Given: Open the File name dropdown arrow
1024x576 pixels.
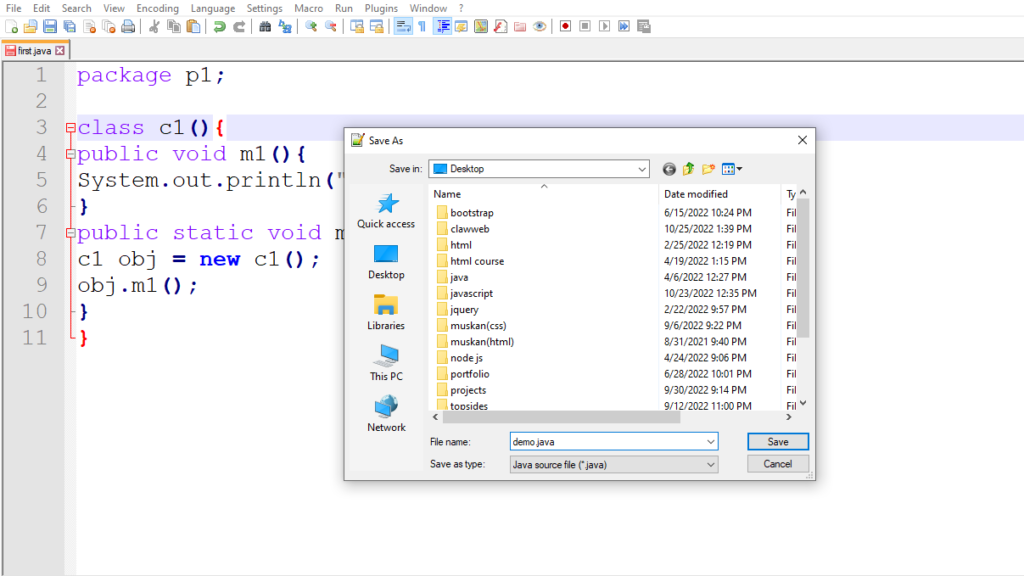Looking at the screenshot, I should coord(711,442).
